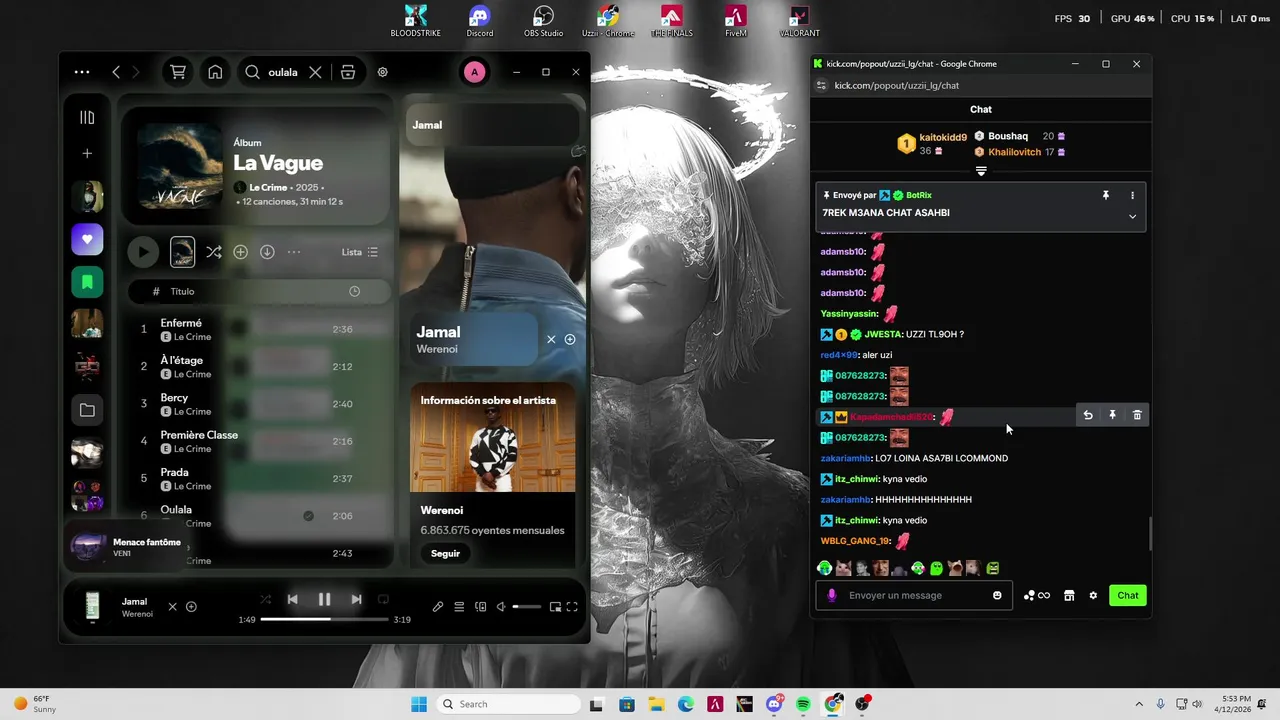1280x720 pixels.
Task: Skip to previous track
Action: pos(292,599)
